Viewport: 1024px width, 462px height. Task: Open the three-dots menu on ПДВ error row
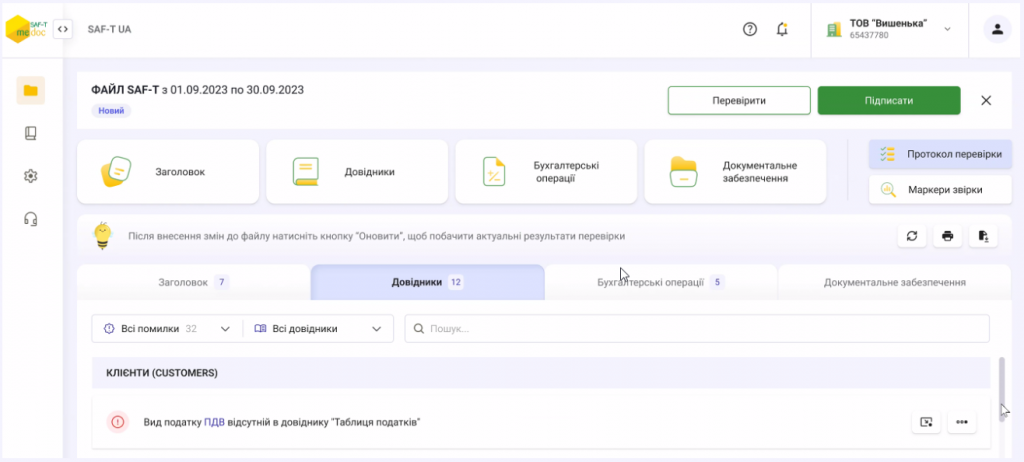click(x=962, y=422)
